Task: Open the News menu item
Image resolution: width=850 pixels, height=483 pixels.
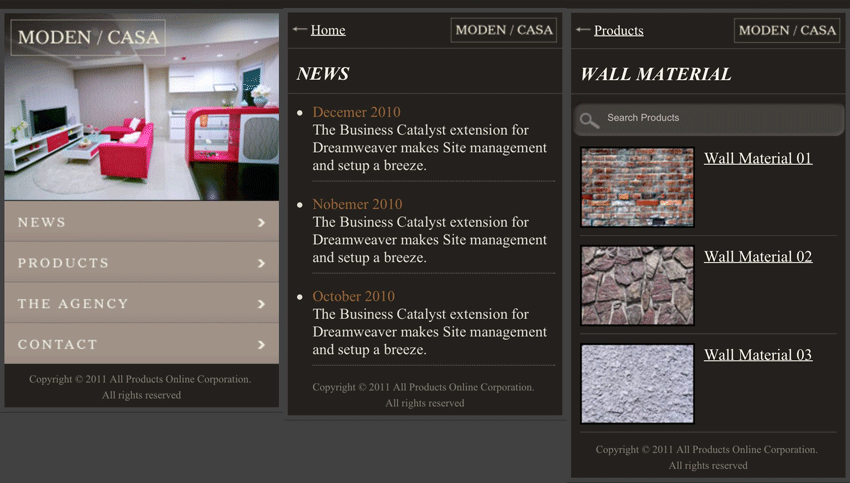Action: [x=42, y=222]
